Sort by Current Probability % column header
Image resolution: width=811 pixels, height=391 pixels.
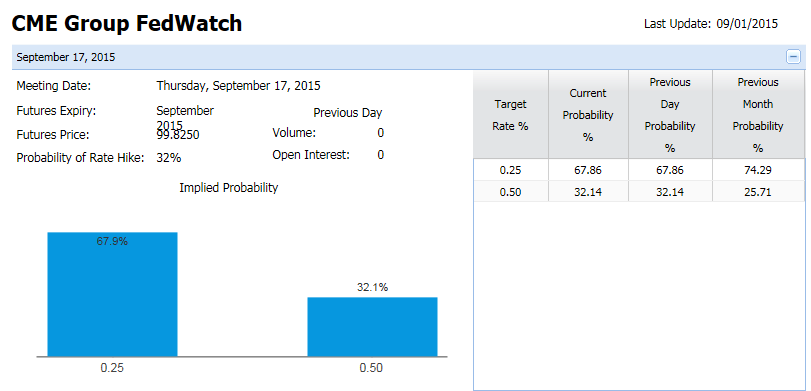tap(588, 115)
